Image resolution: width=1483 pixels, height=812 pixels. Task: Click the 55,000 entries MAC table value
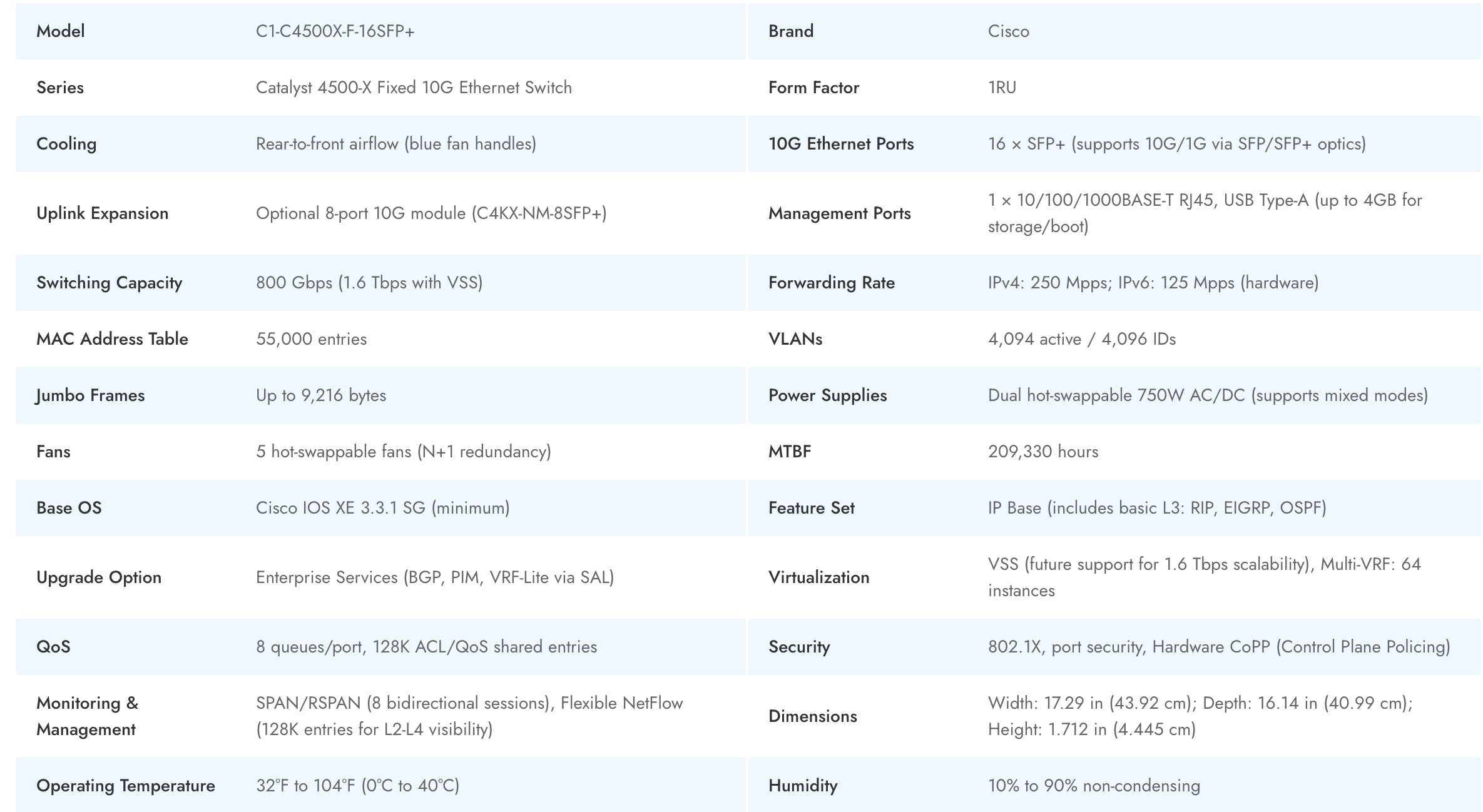[311, 339]
